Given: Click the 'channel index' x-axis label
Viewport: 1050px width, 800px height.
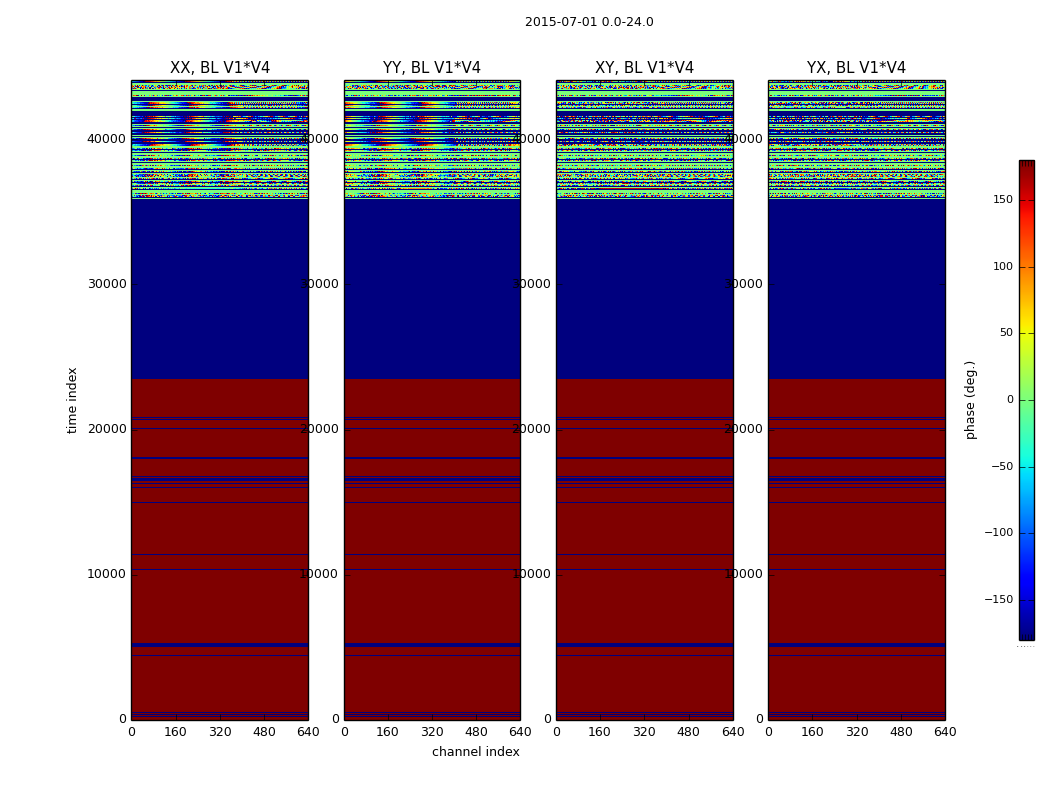Looking at the screenshot, I should click(476, 752).
